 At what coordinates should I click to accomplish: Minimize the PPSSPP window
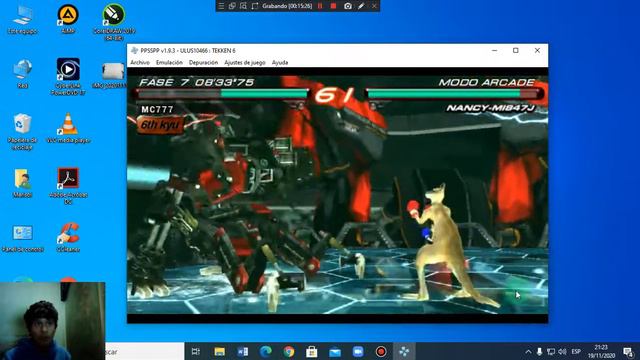(495, 50)
